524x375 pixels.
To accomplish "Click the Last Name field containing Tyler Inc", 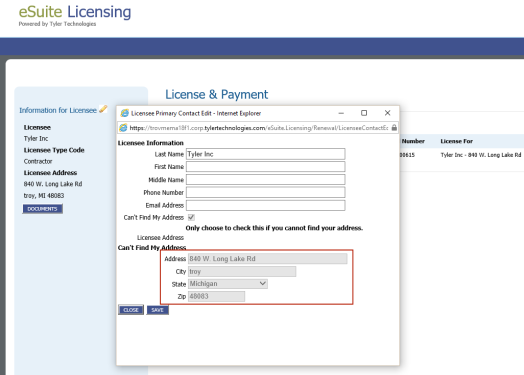I will 266,154.
